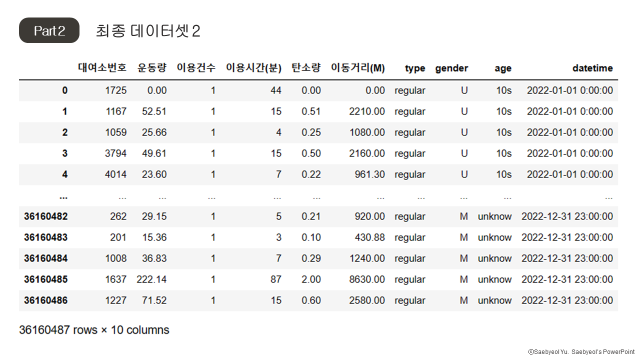This screenshot has width=640, height=360.
Task: Click distance value 1240.00
Action: click(x=367, y=258)
